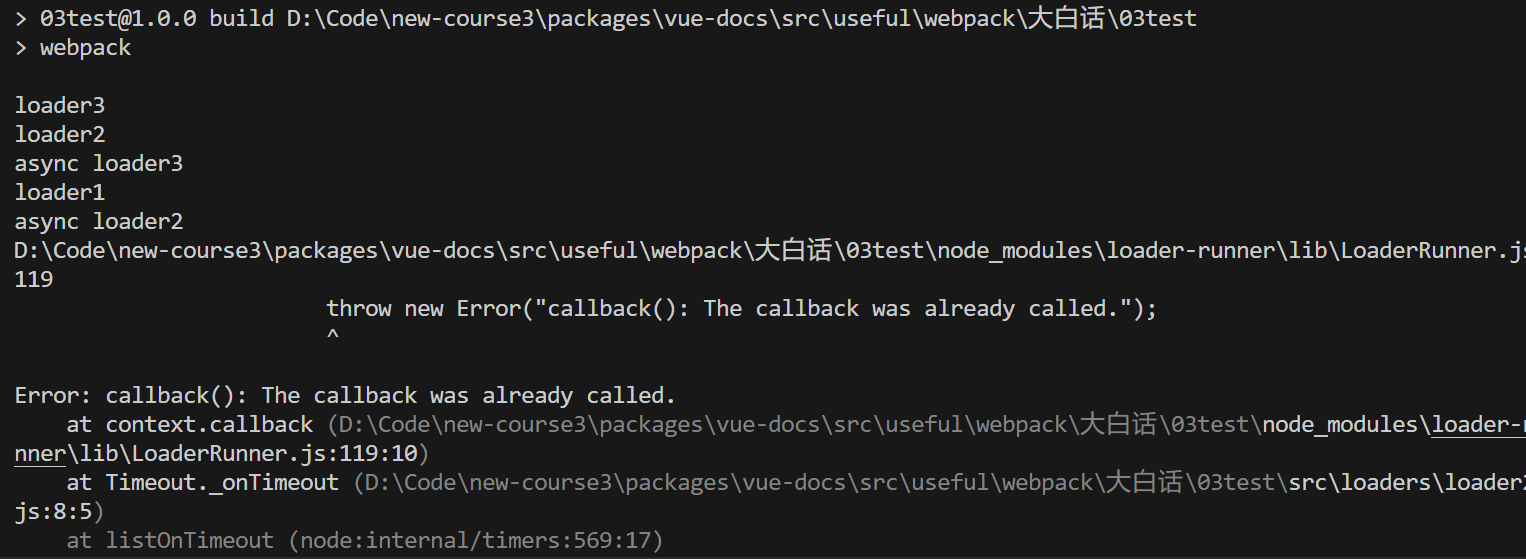
Task: Select the "async loader3" output line
Action: point(99,163)
